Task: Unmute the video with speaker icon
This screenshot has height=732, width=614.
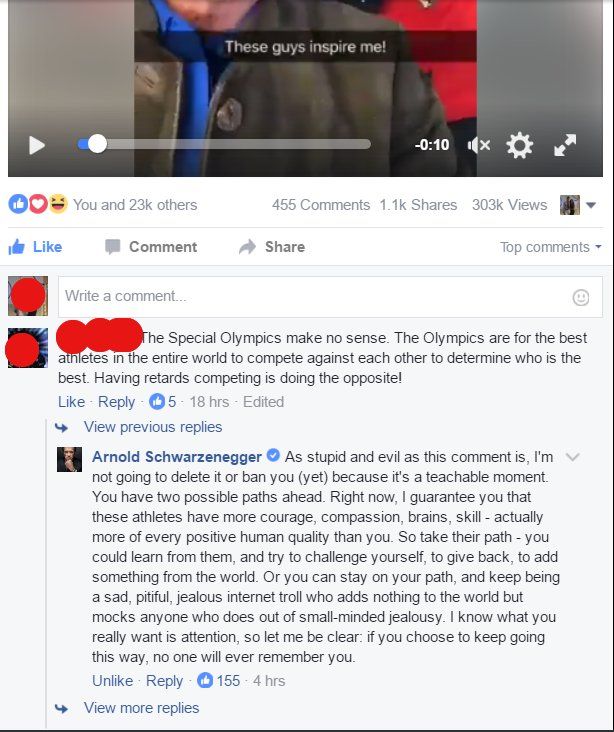Action: click(479, 145)
